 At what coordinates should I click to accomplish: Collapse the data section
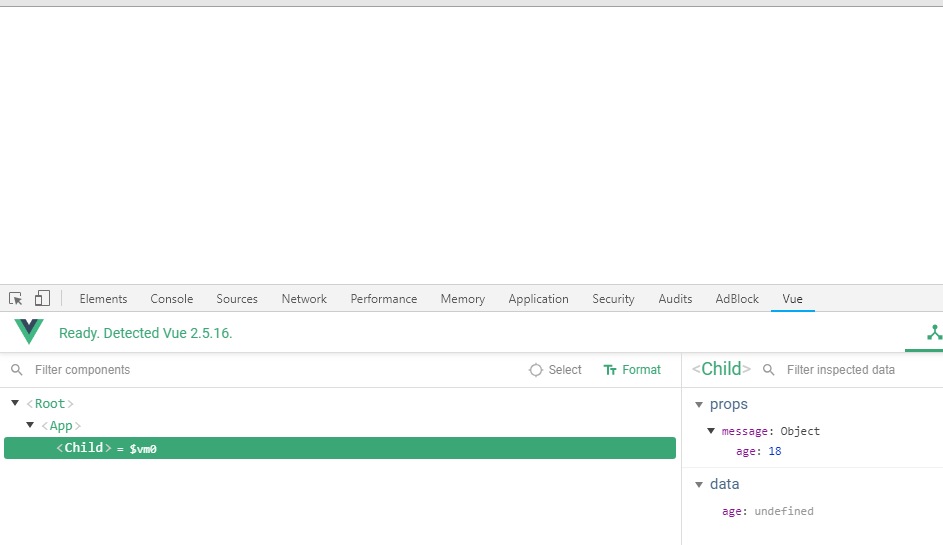point(699,485)
